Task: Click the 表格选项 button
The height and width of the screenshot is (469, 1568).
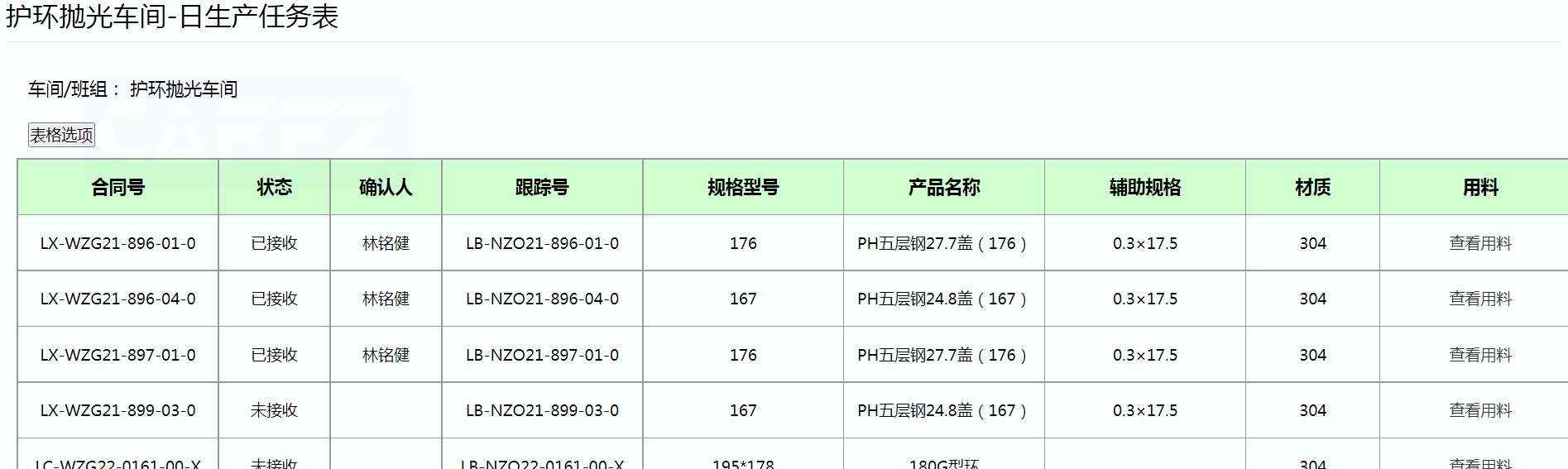Action: (61, 135)
